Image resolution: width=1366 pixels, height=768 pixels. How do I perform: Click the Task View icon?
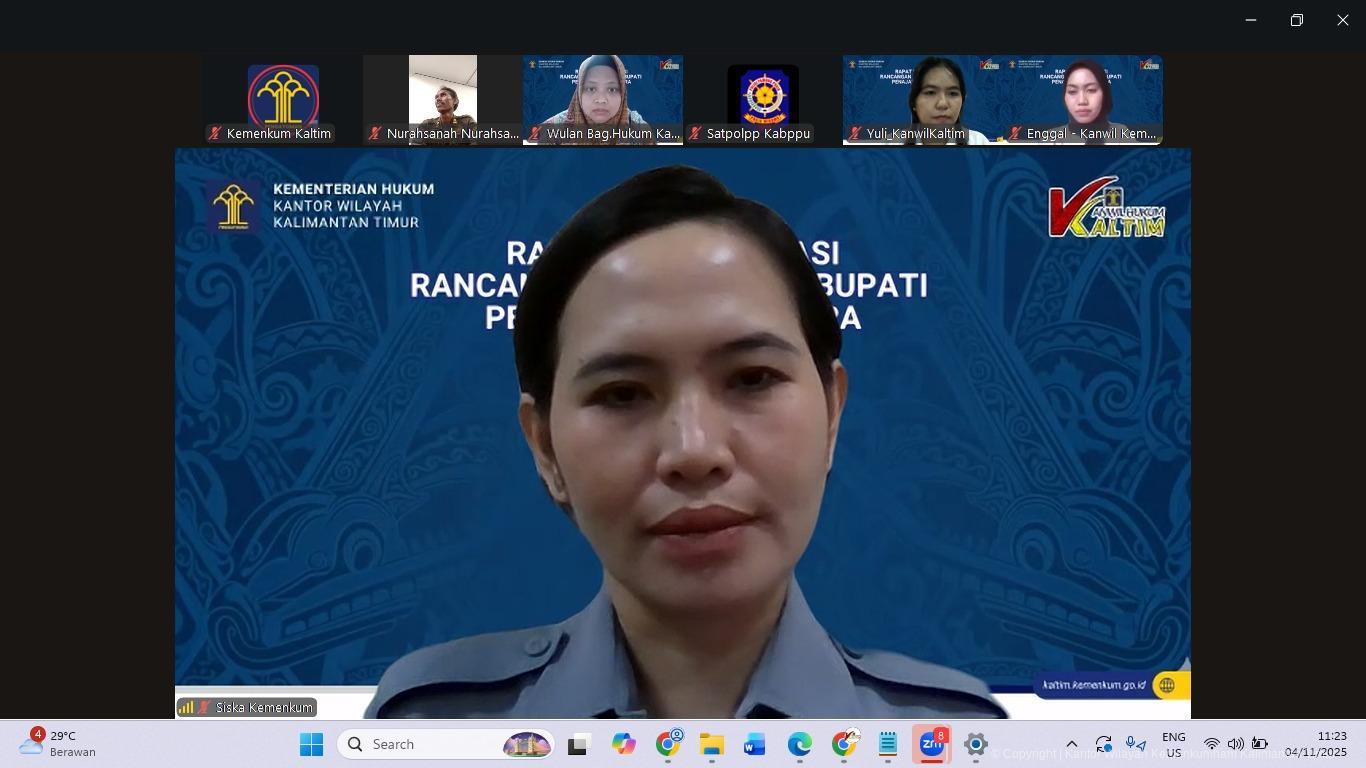[x=579, y=745]
